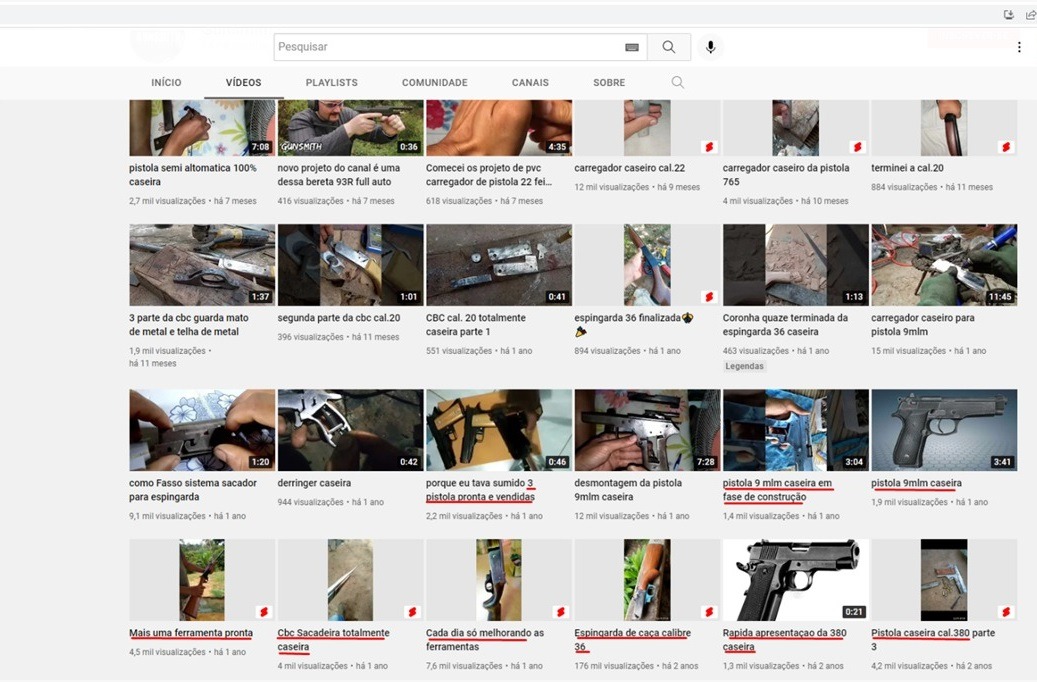1037x682 pixels.
Task: Activate voice search microphone icon
Action: click(710, 47)
